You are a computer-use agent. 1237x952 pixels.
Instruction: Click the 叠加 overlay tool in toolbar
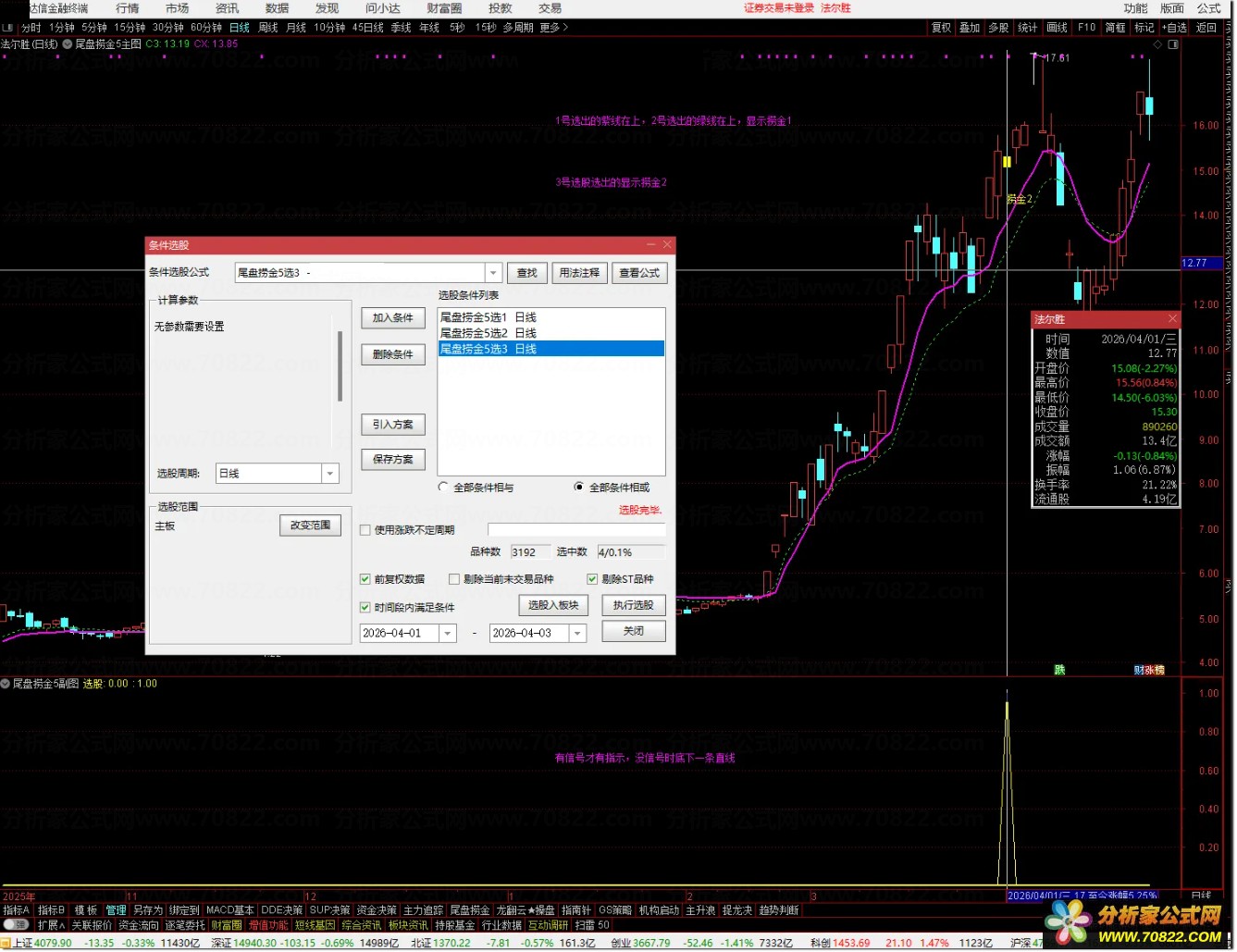point(970,28)
